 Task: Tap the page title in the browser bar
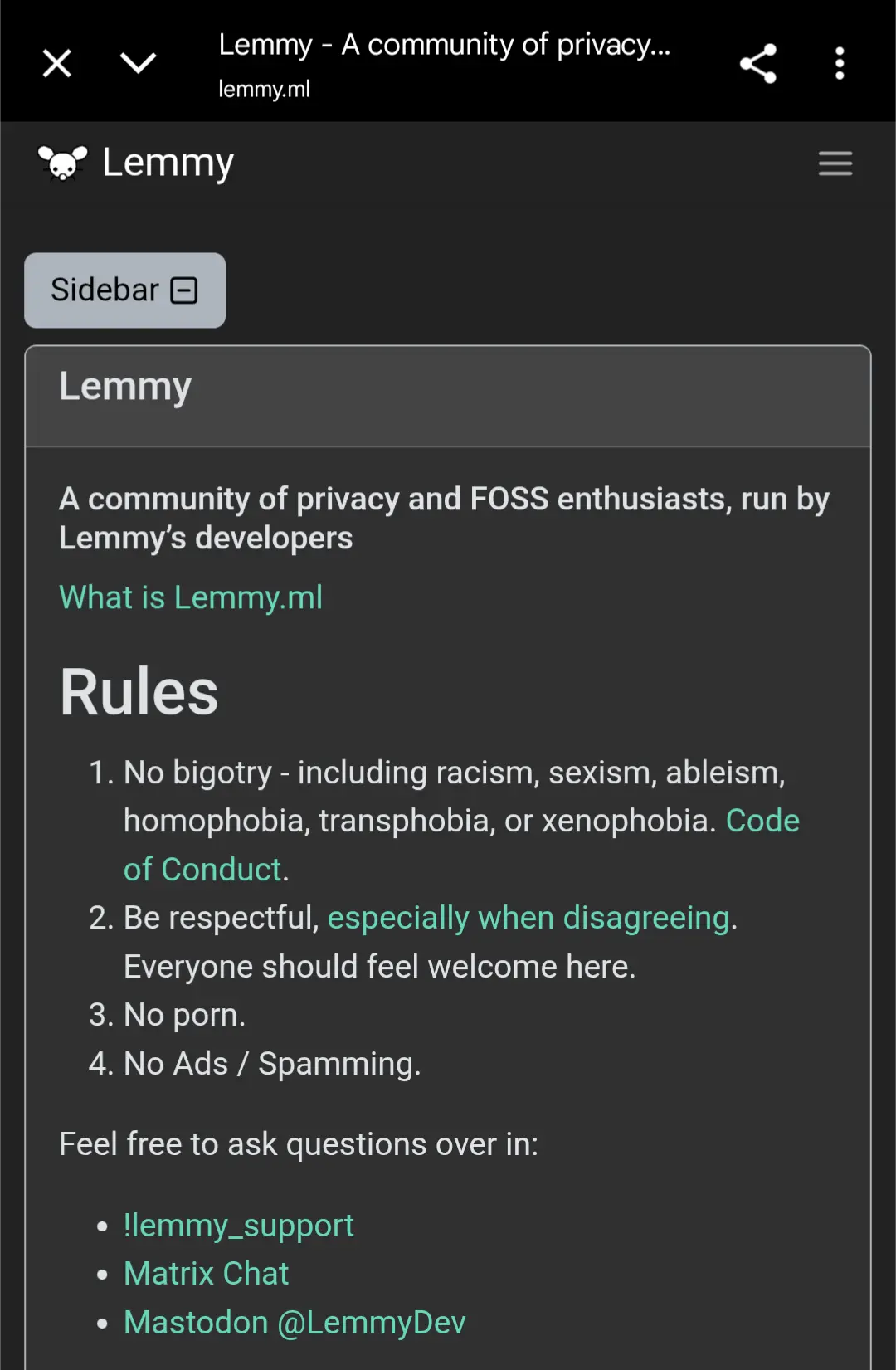[444, 45]
